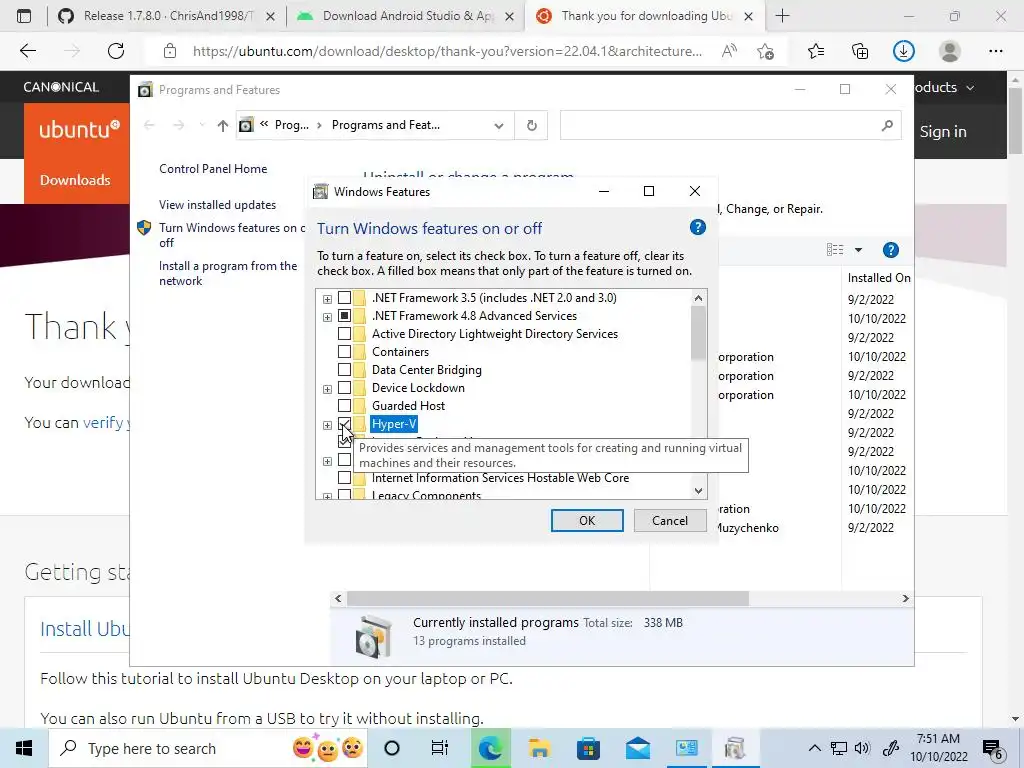Reload the Ubuntu page in Edge
This screenshot has height=768, width=1024.
(116, 51)
